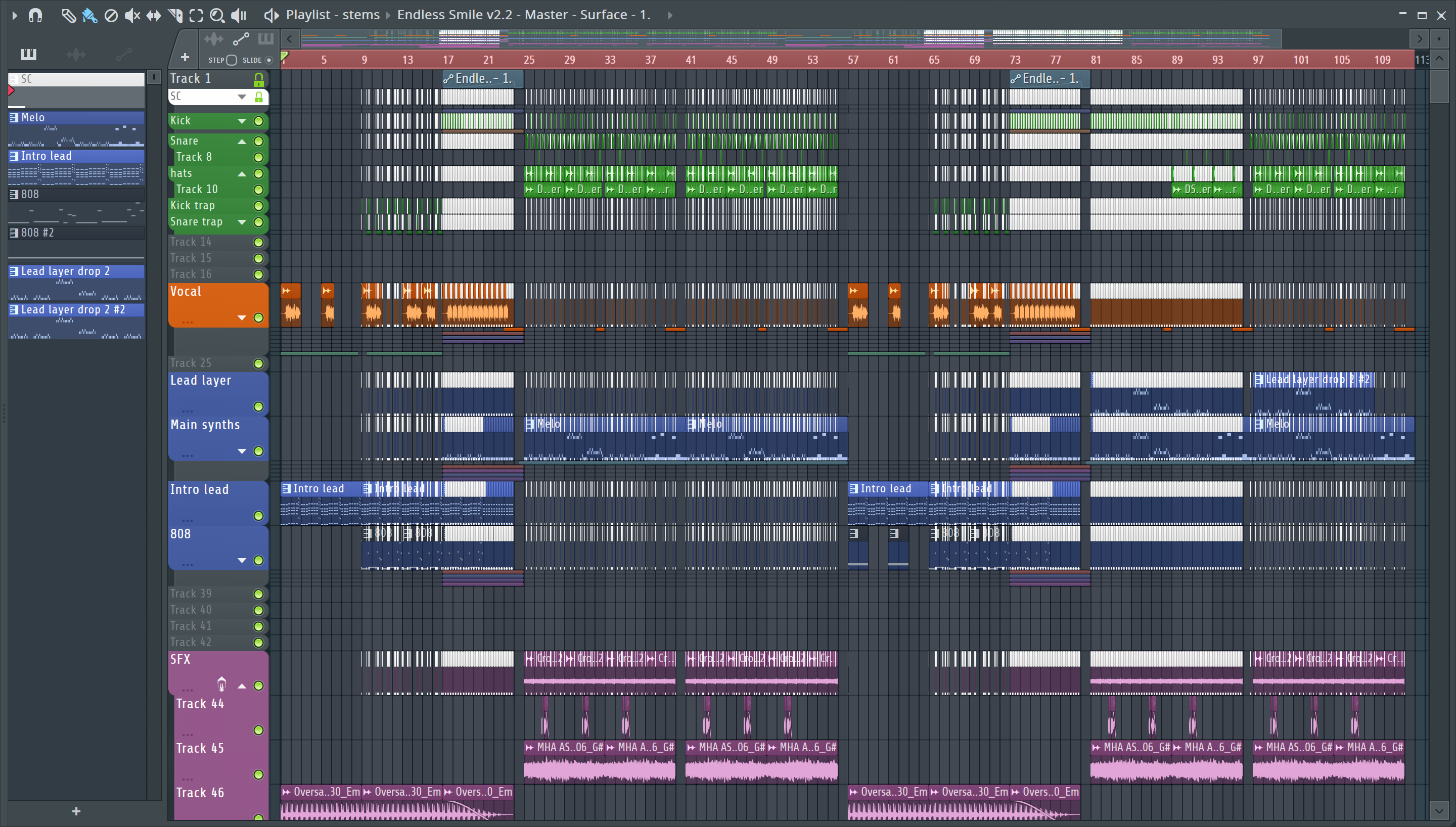Pick the Slice tool
Image resolution: width=1456 pixels, height=827 pixels.
175,15
